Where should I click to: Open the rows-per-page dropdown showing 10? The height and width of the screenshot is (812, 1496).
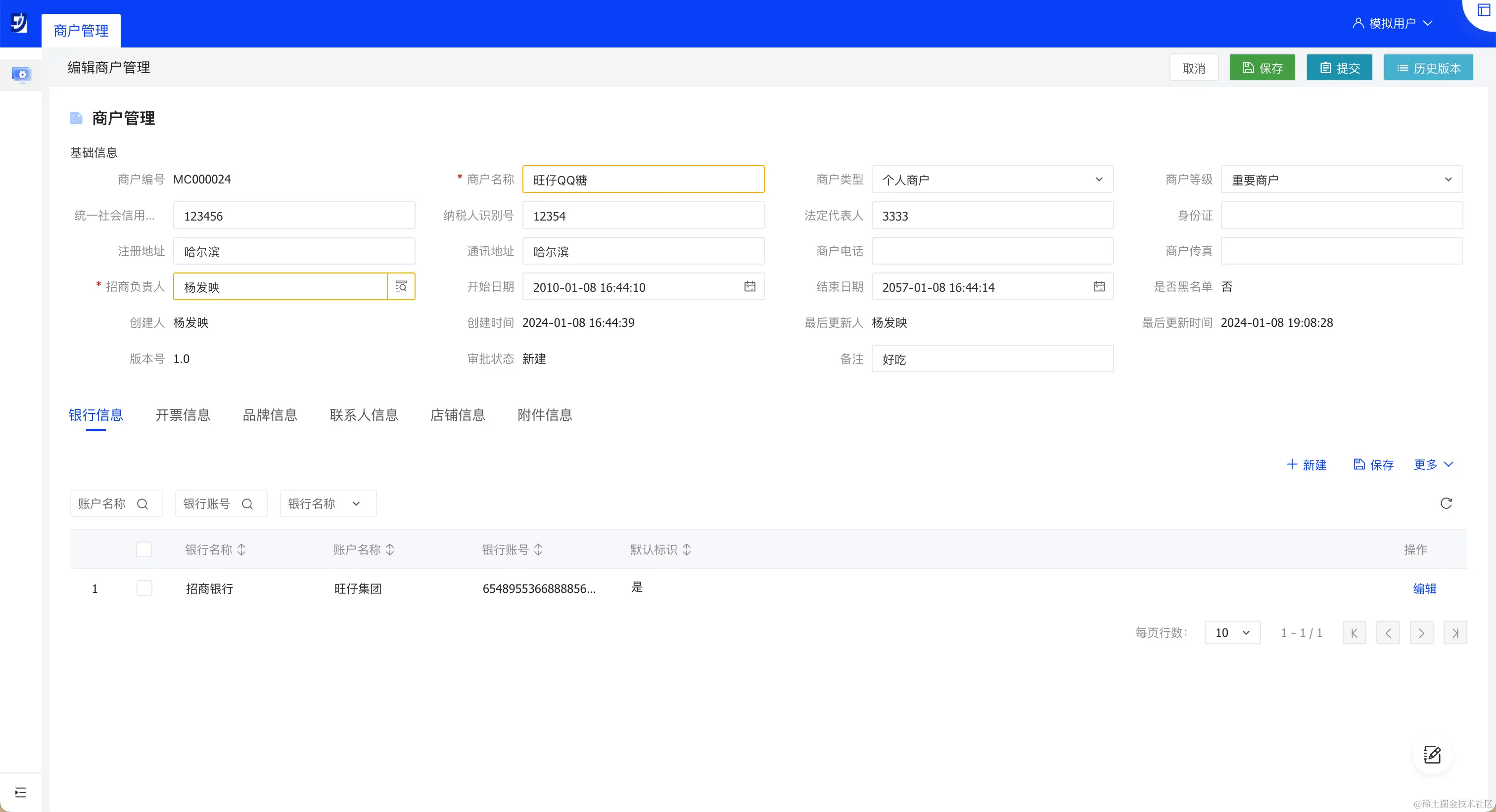pyautogui.click(x=1232, y=632)
